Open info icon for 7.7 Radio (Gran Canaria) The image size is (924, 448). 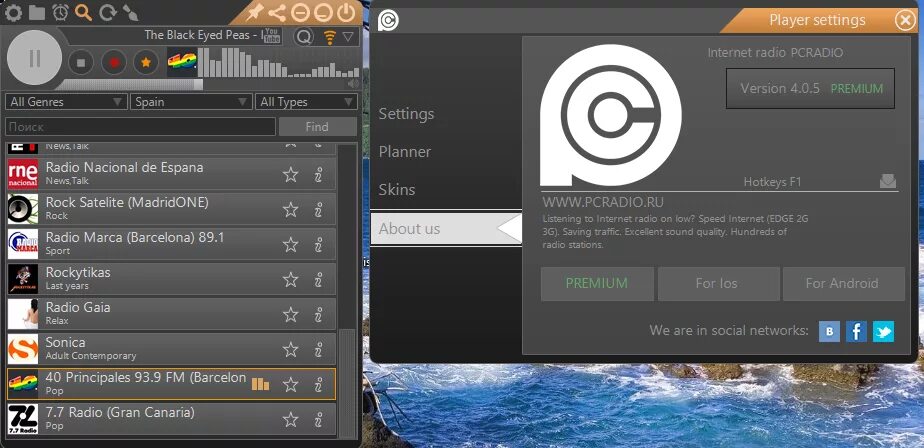click(318, 419)
